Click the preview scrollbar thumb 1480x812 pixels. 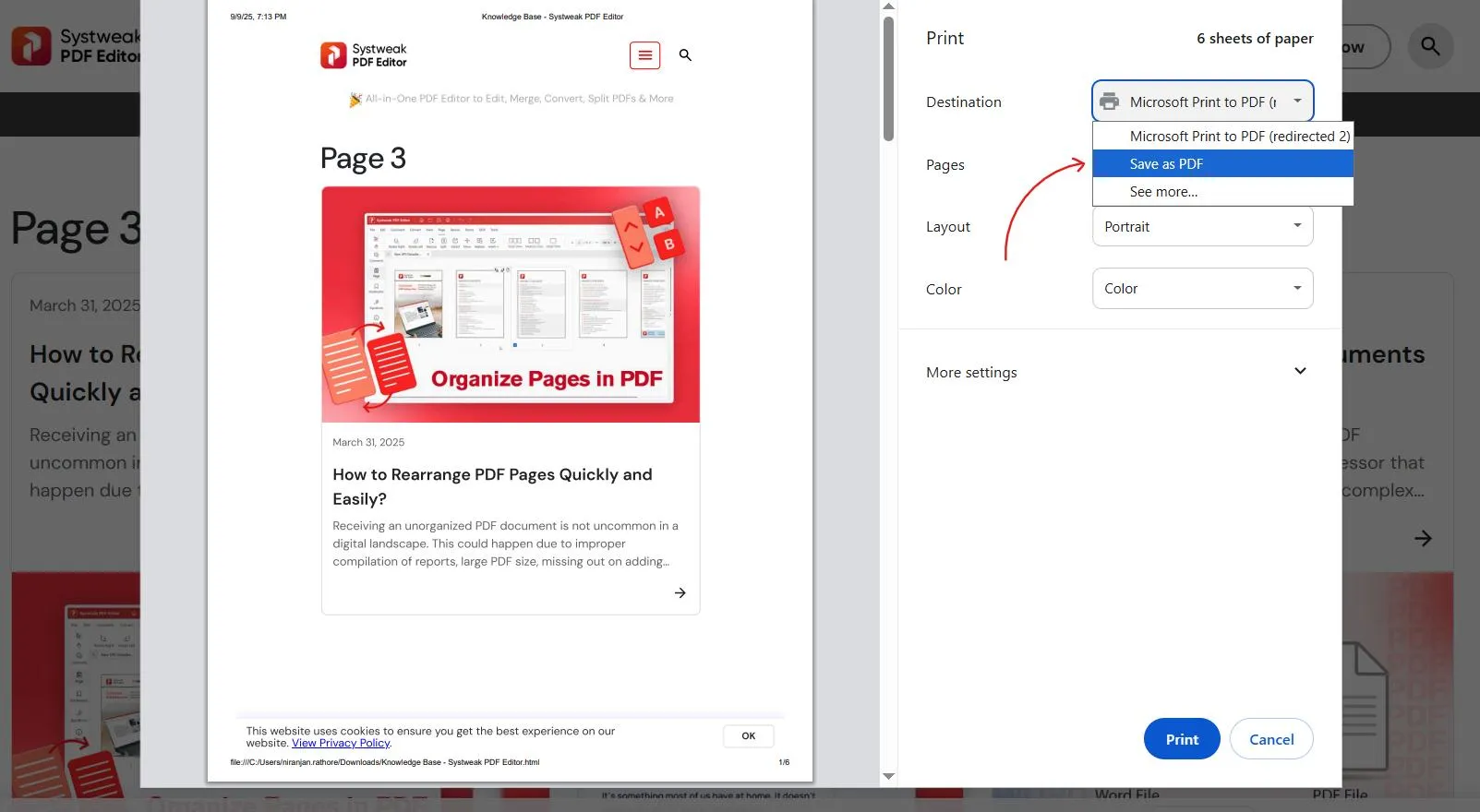(889, 78)
